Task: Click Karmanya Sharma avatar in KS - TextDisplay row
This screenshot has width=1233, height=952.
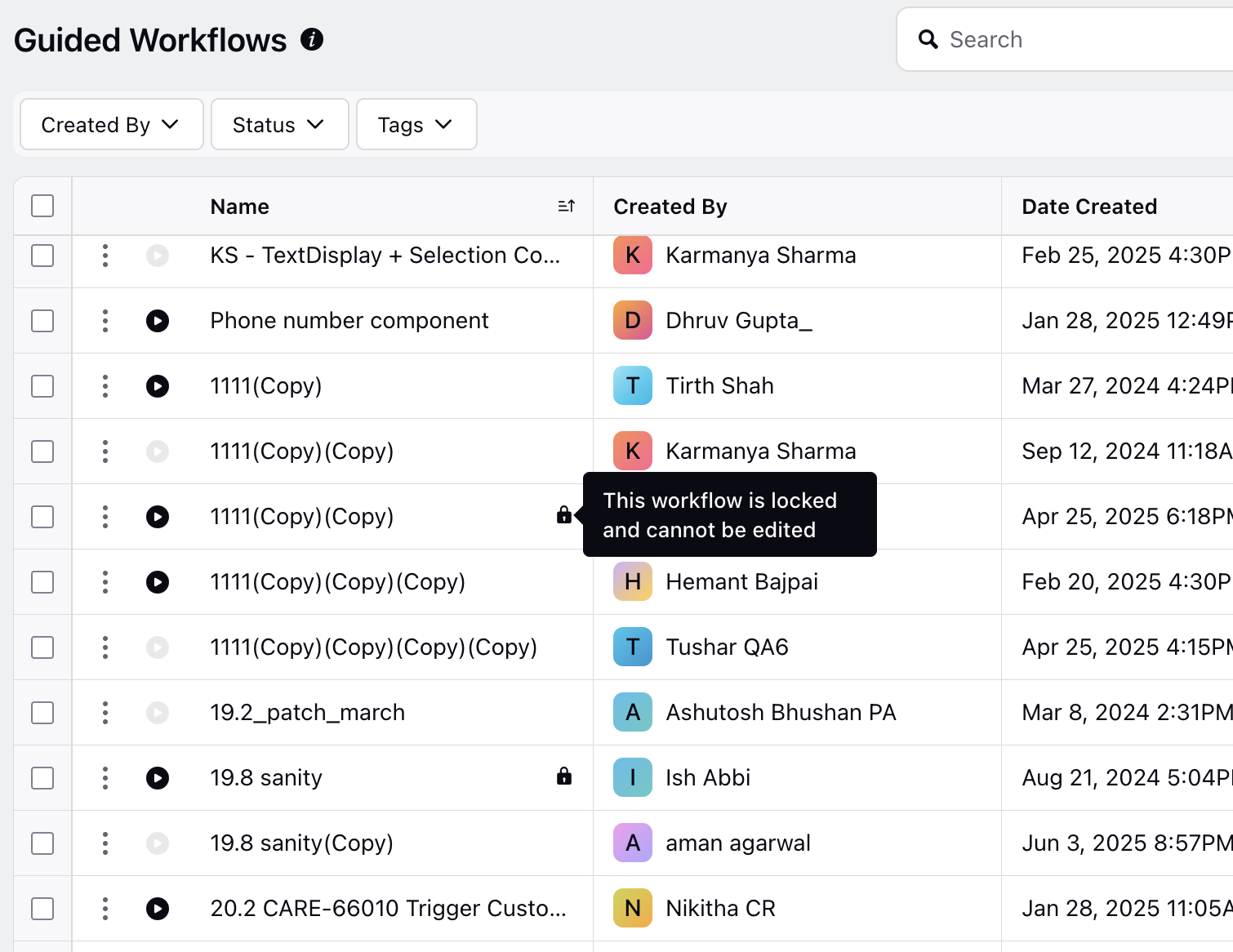Action: [x=633, y=255]
